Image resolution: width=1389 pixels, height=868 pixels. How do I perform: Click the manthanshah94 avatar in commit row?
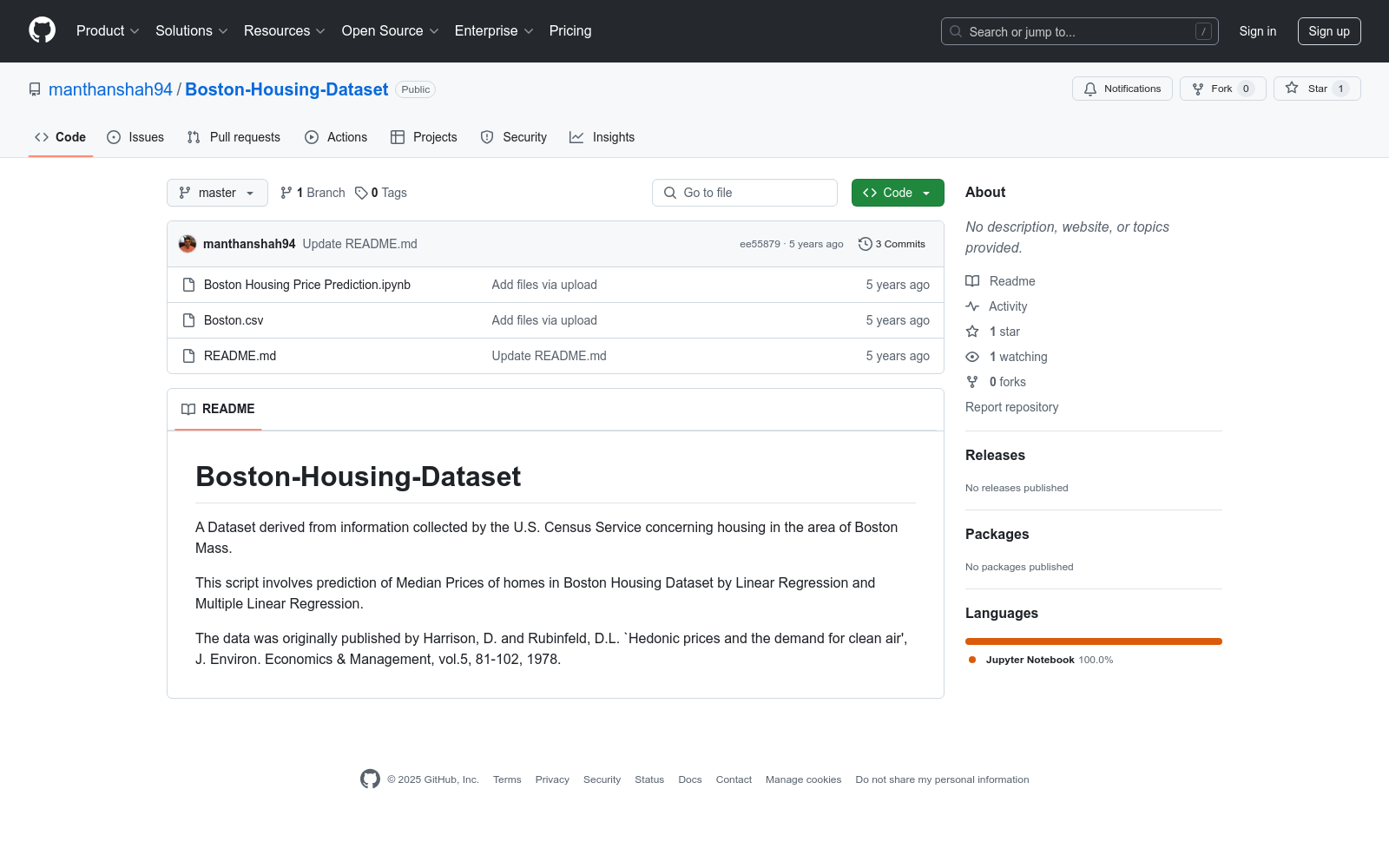click(x=188, y=244)
